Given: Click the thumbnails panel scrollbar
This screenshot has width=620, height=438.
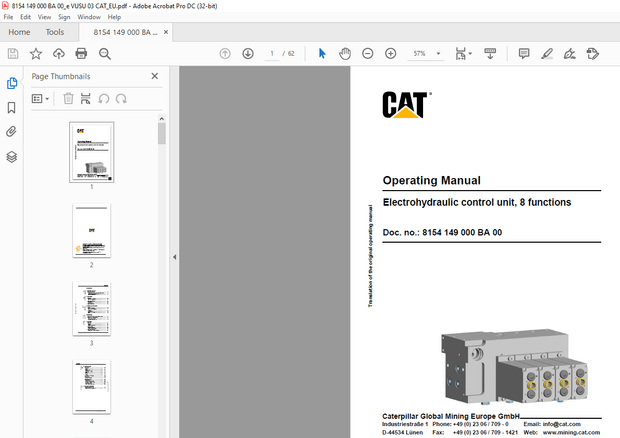Looking at the screenshot, I should click(162, 134).
